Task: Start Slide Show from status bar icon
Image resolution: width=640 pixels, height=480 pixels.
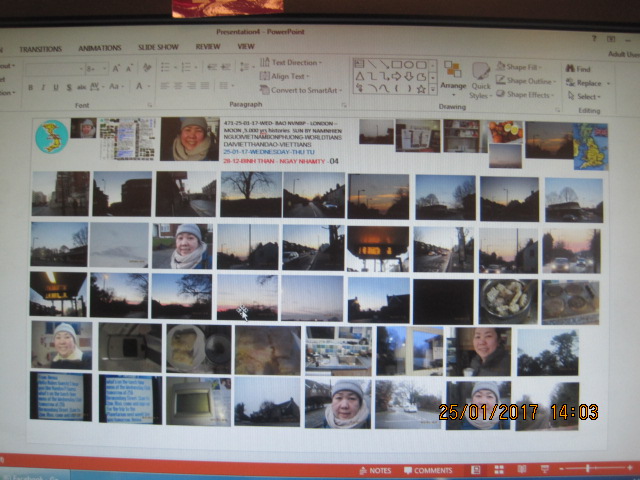Action: pos(544,469)
